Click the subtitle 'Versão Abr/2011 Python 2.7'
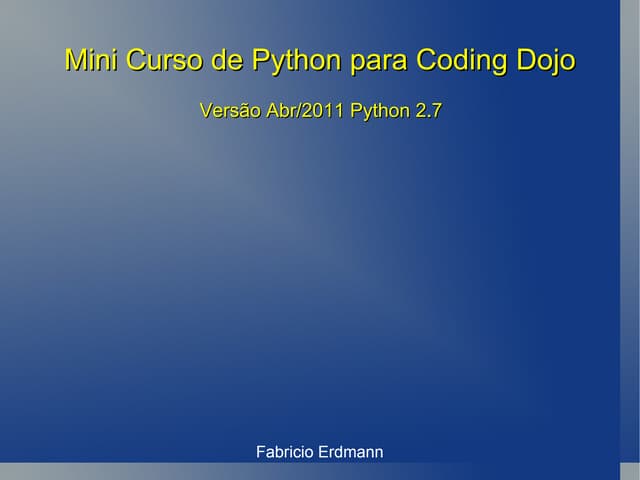640x480 pixels. tap(320, 111)
